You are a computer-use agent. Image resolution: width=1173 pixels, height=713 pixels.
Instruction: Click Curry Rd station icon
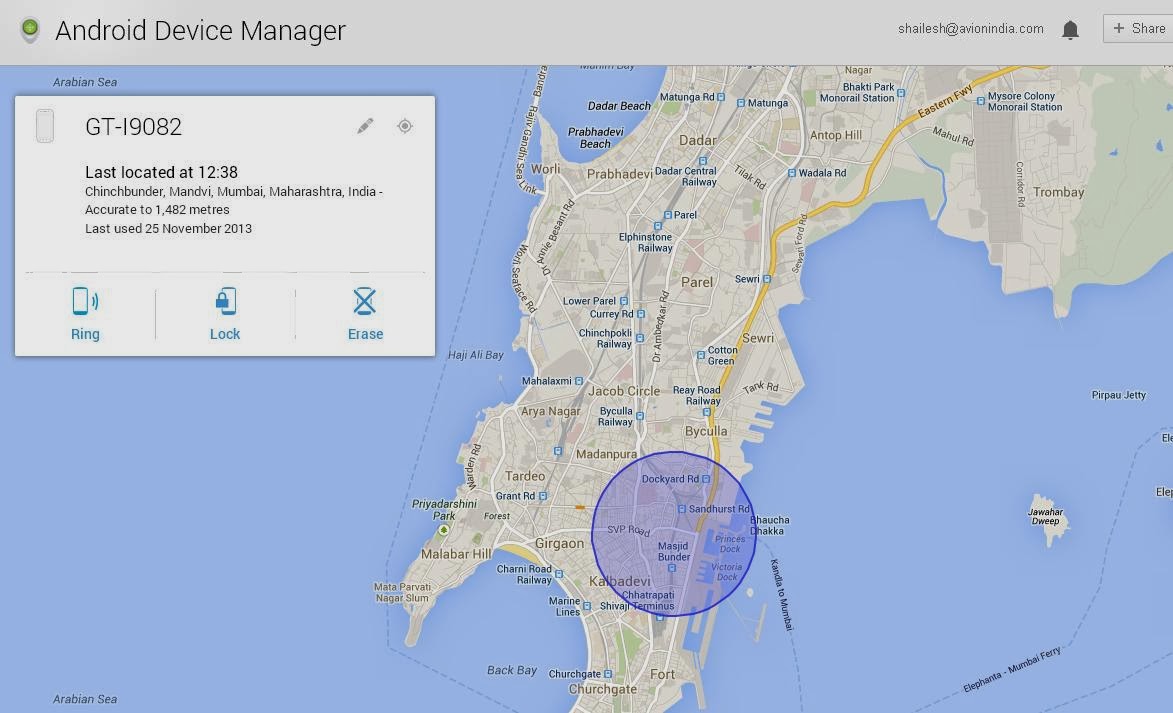click(640, 314)
